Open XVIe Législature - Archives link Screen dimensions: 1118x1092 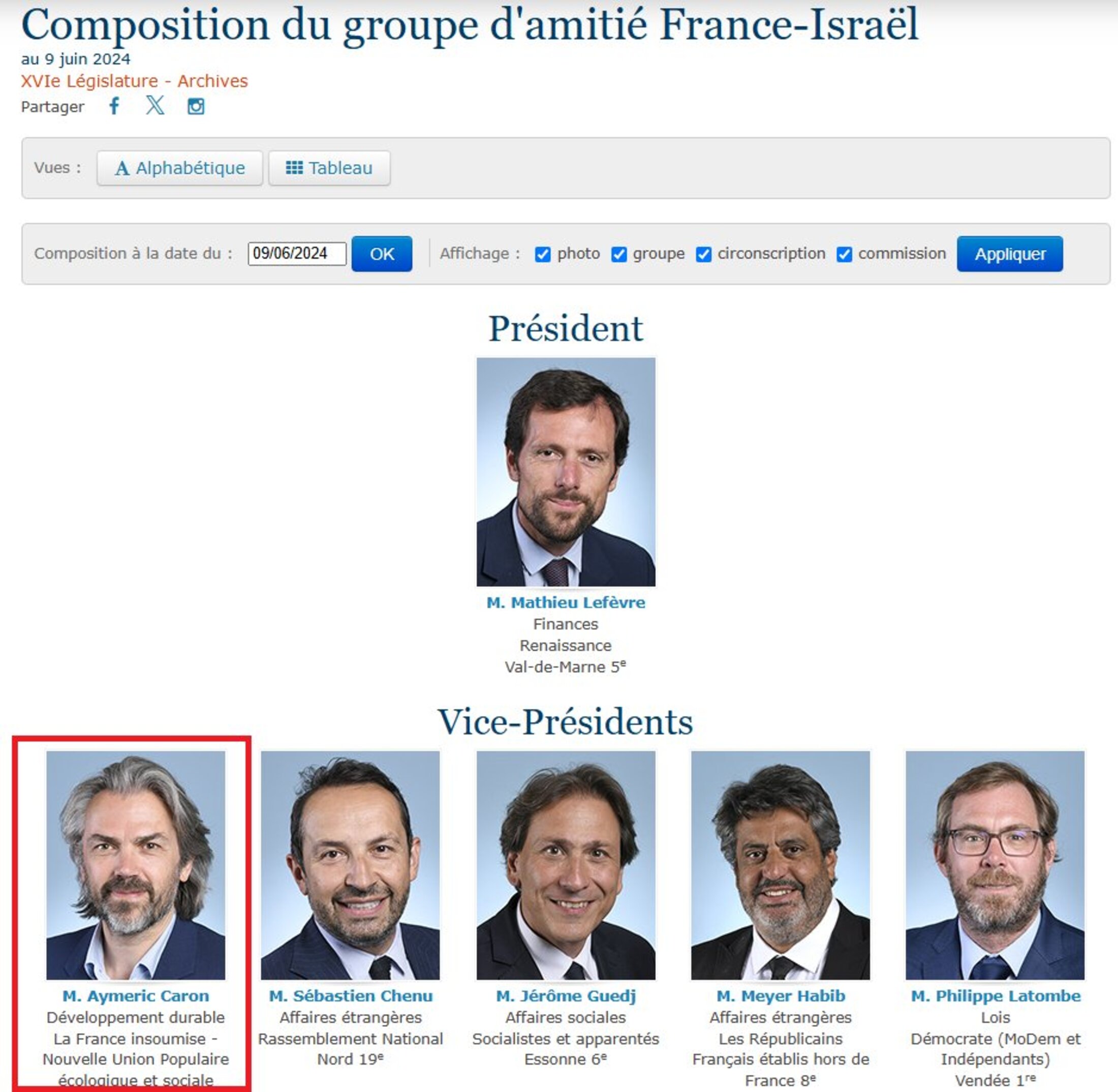[134, 81]
